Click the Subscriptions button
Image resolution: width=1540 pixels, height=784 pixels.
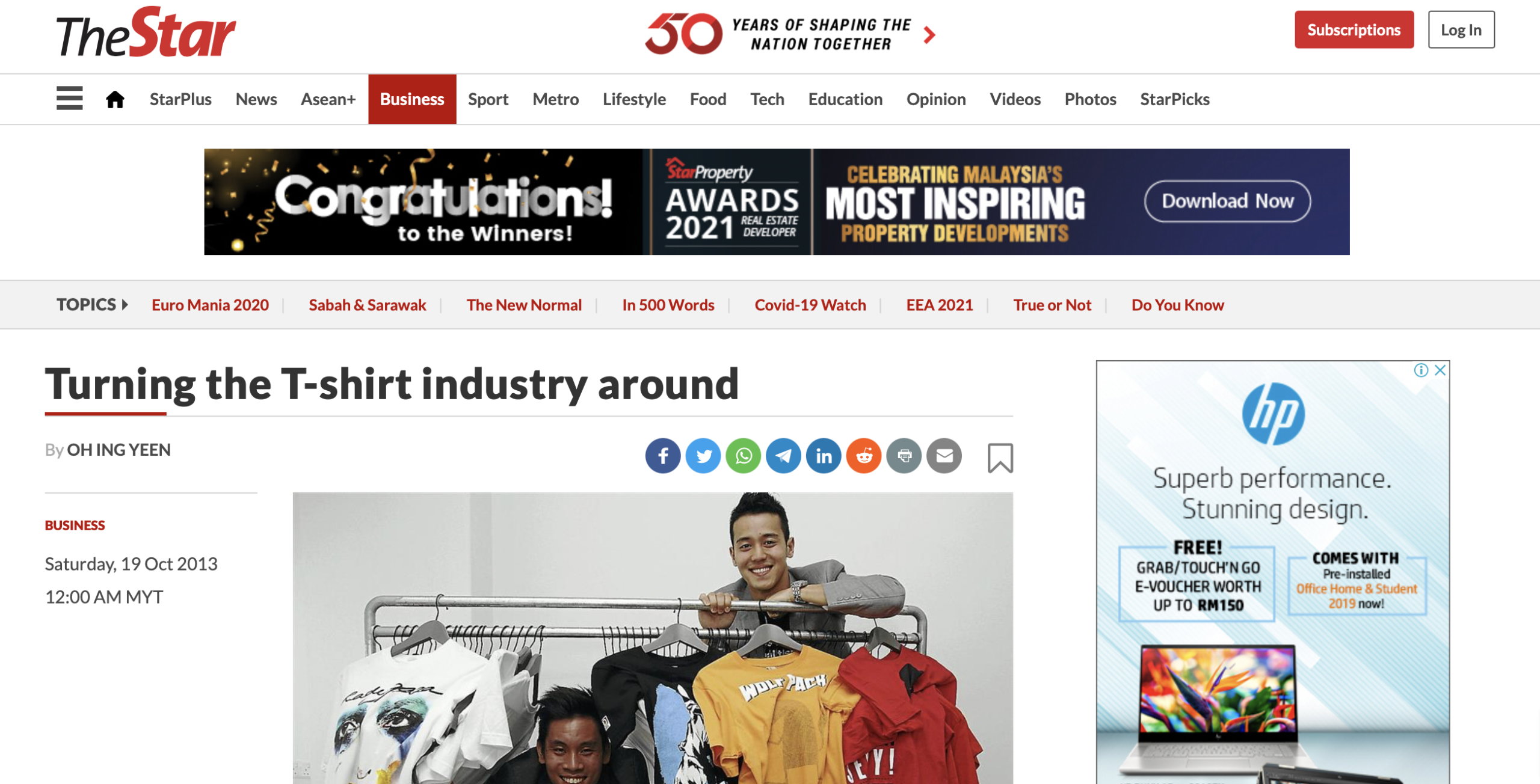[x=1354, y=29]
